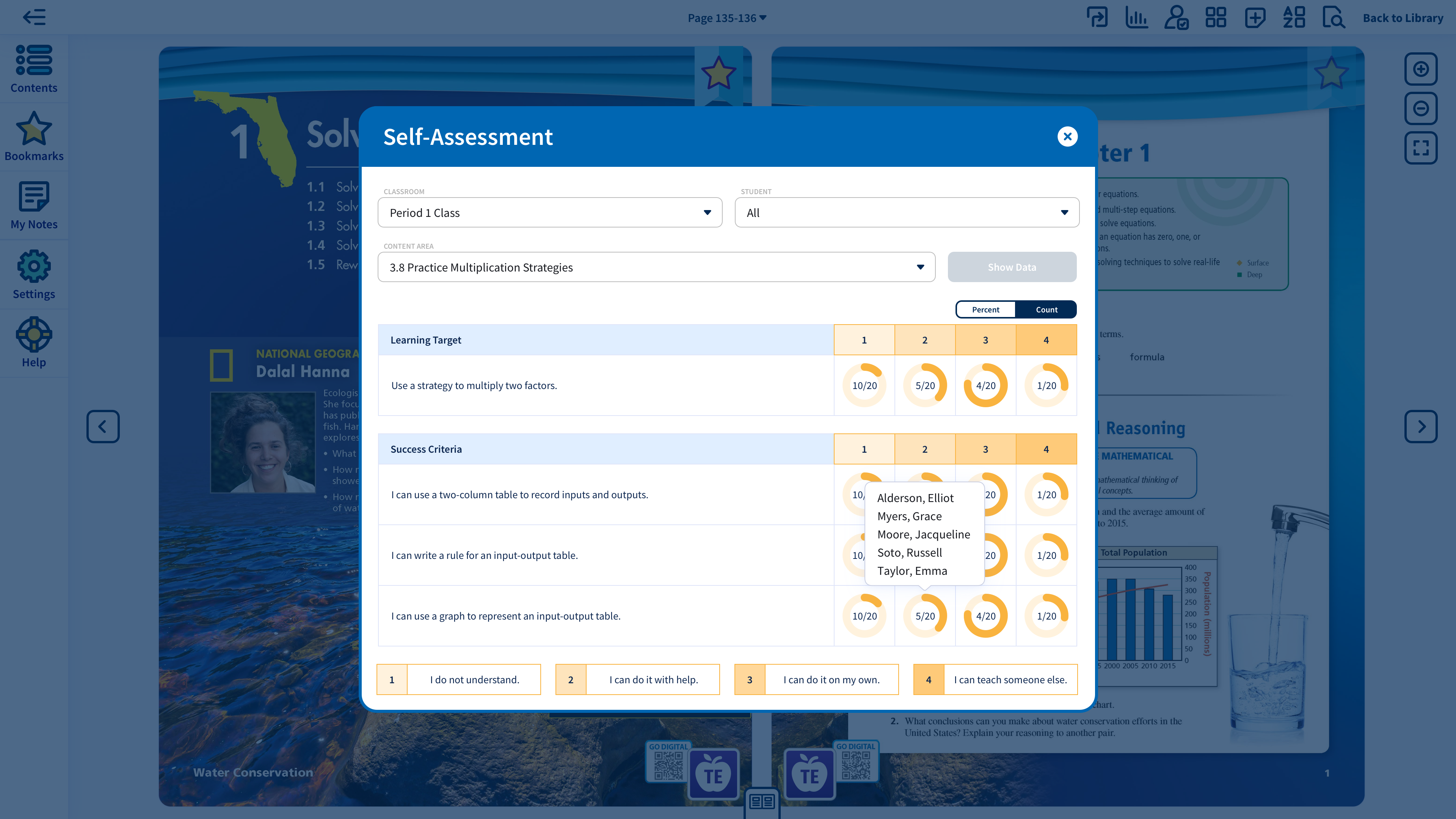Click Dalal Hanna portrait photo

[x=263, y=442]
